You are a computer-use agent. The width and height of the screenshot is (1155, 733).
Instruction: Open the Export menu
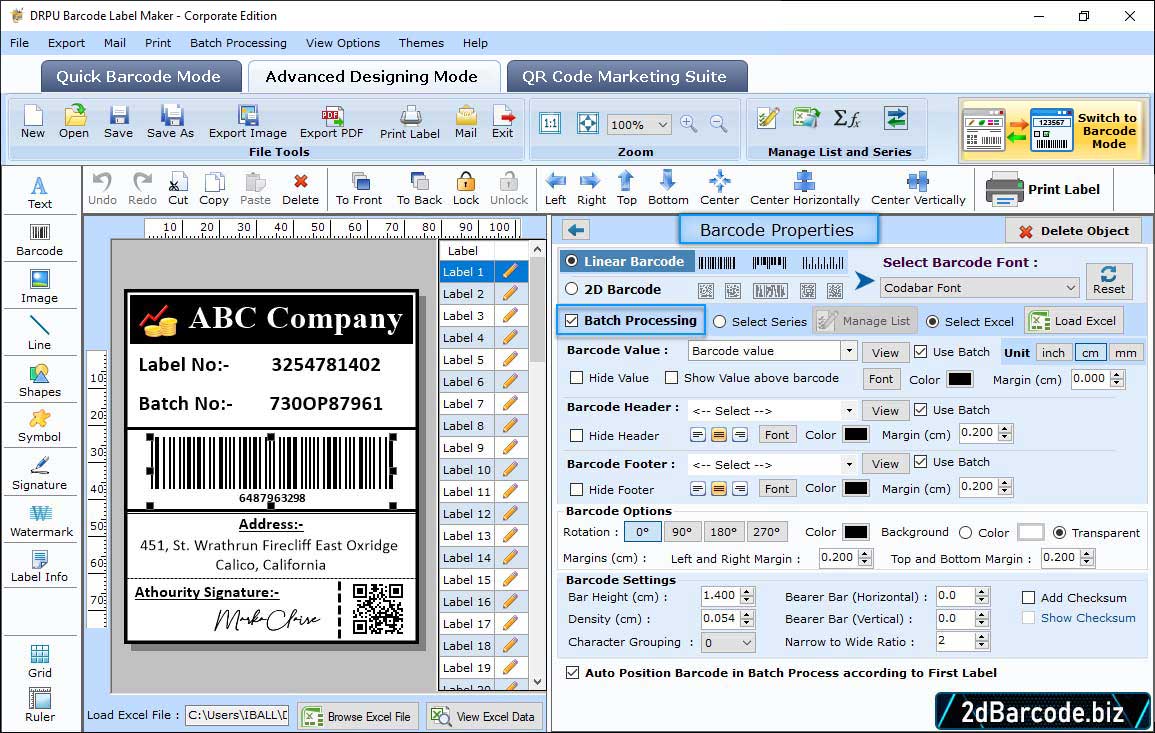pyautogui.click(x=66, y=43)
